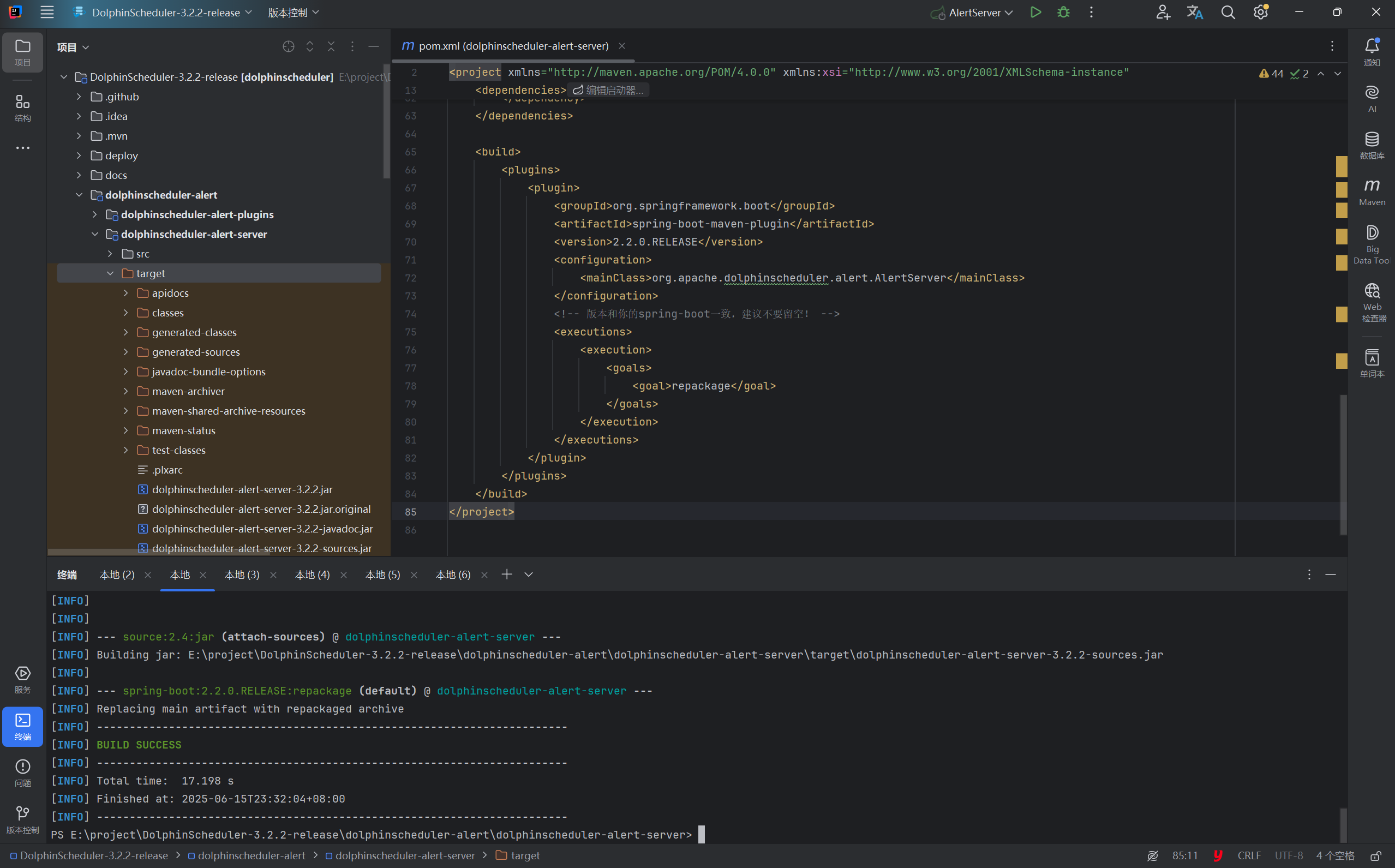Viewport: 1395px width, 868px height.
Task: Click the editor vertical scrollbar
Action: tap(1343, 464)
